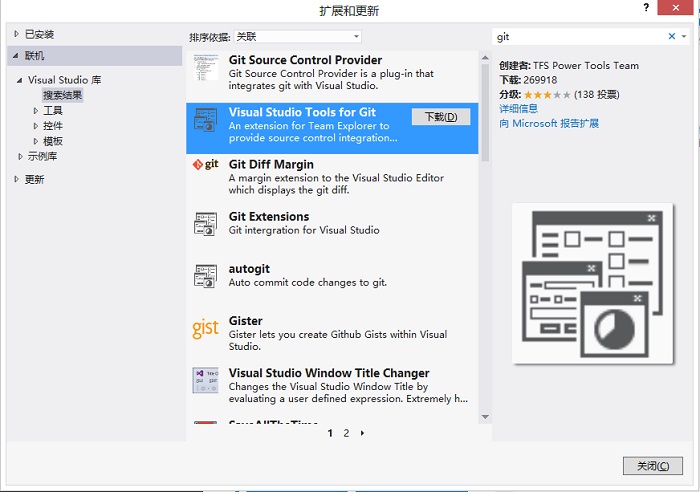Select the 示例库 tree item
This screenshot has width=700, height=492.
point(42,156)
